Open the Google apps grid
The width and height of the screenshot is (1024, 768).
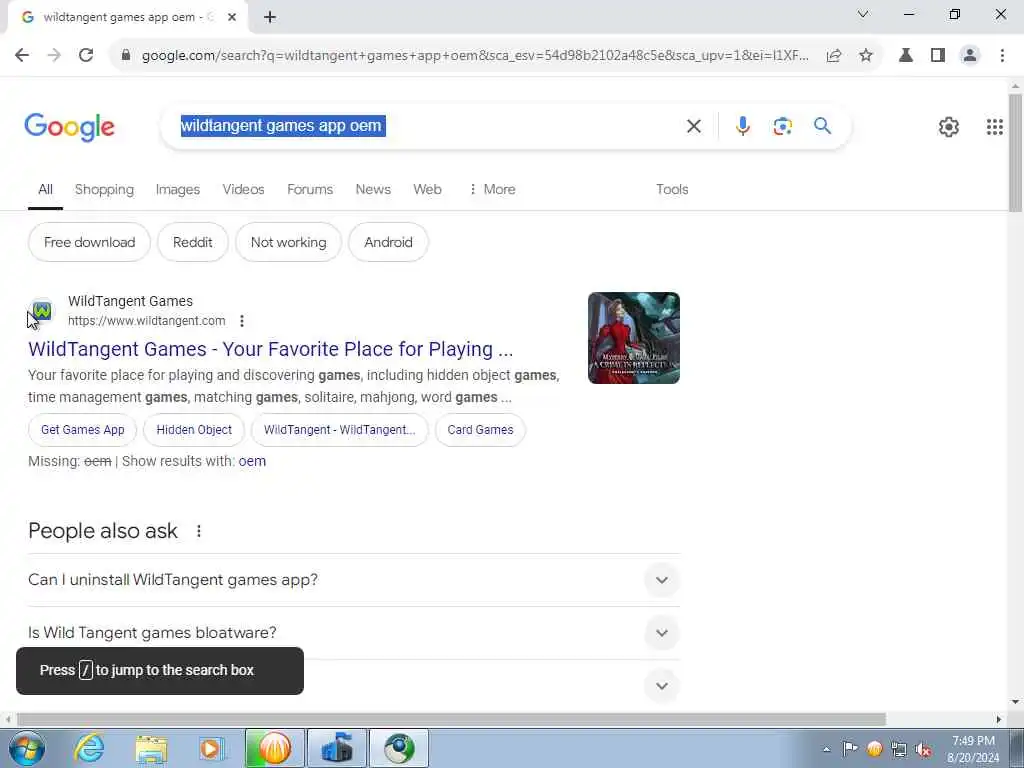click(x=995, y=127)
